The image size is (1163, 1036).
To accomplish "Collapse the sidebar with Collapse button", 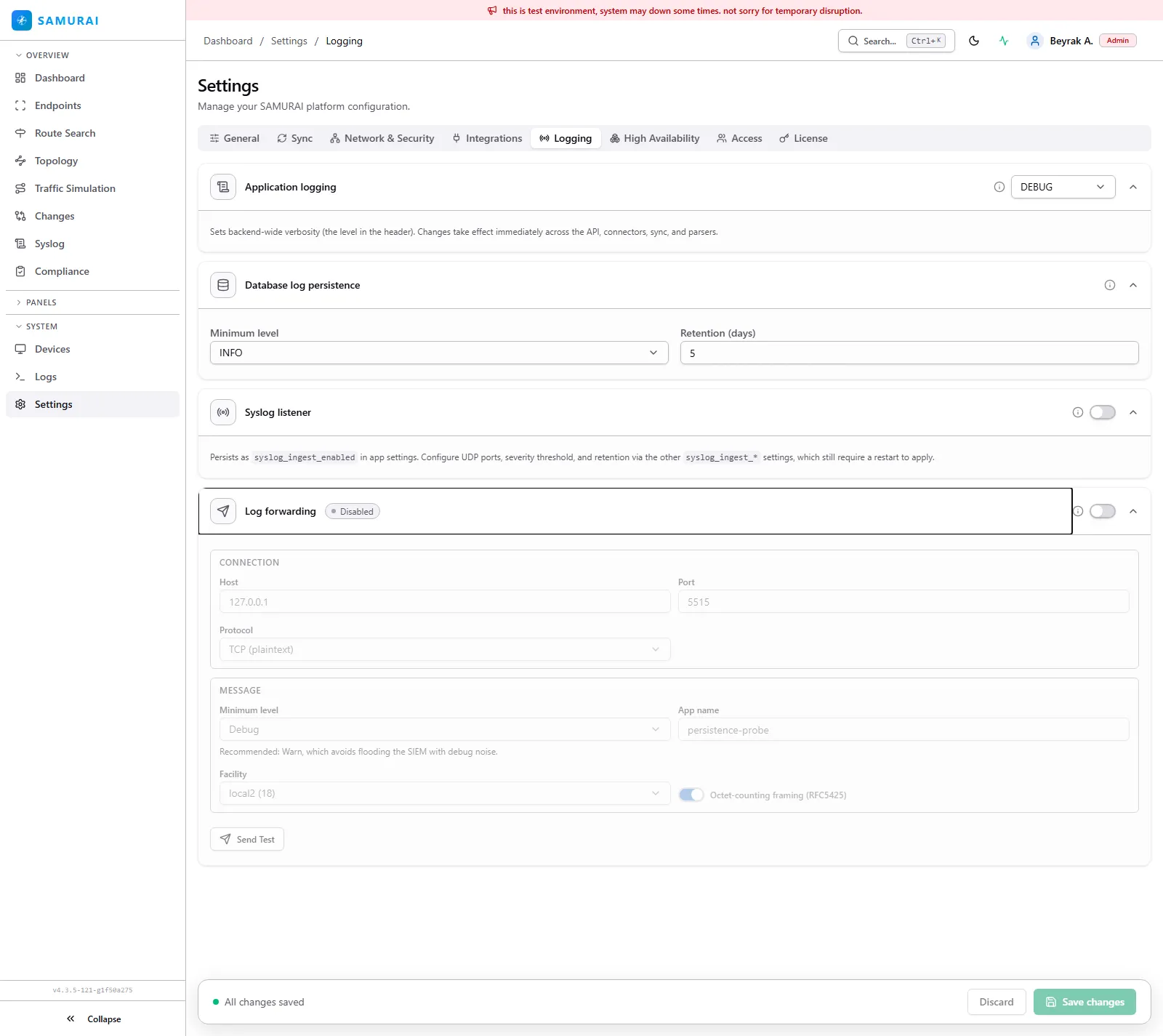I will click(93, 1019).
